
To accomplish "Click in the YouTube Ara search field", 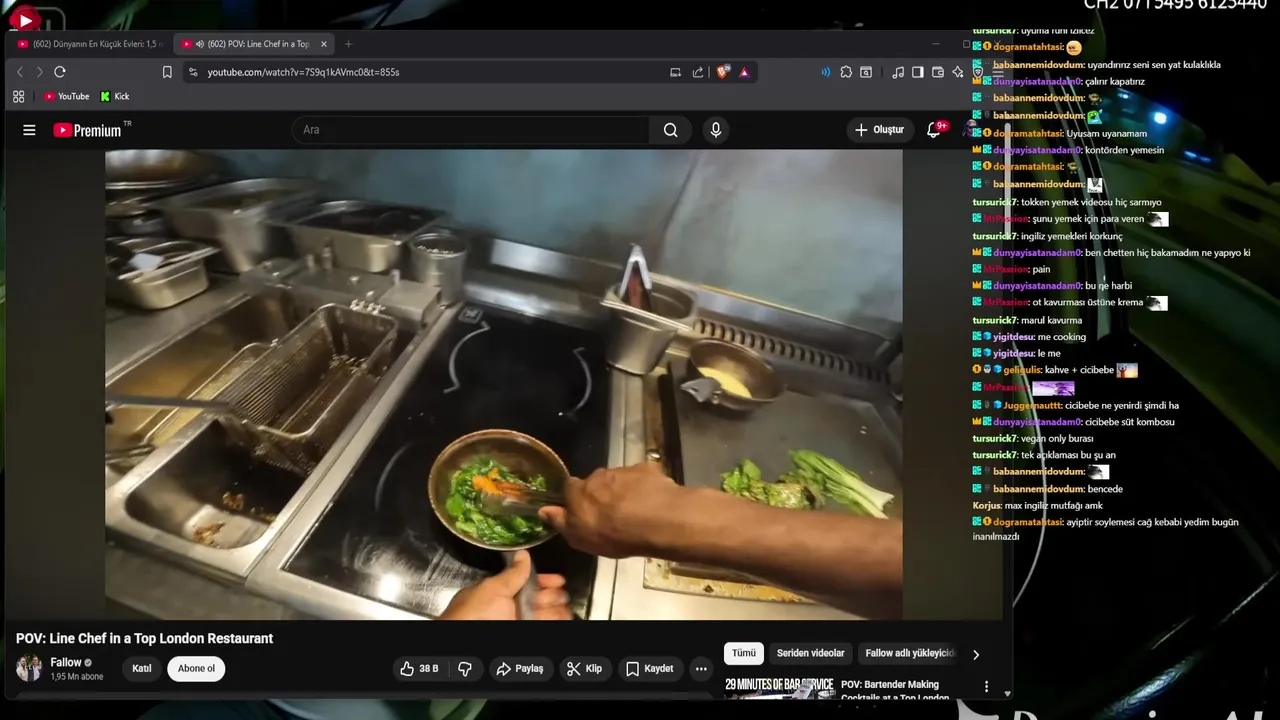I will tap(470, 130).
